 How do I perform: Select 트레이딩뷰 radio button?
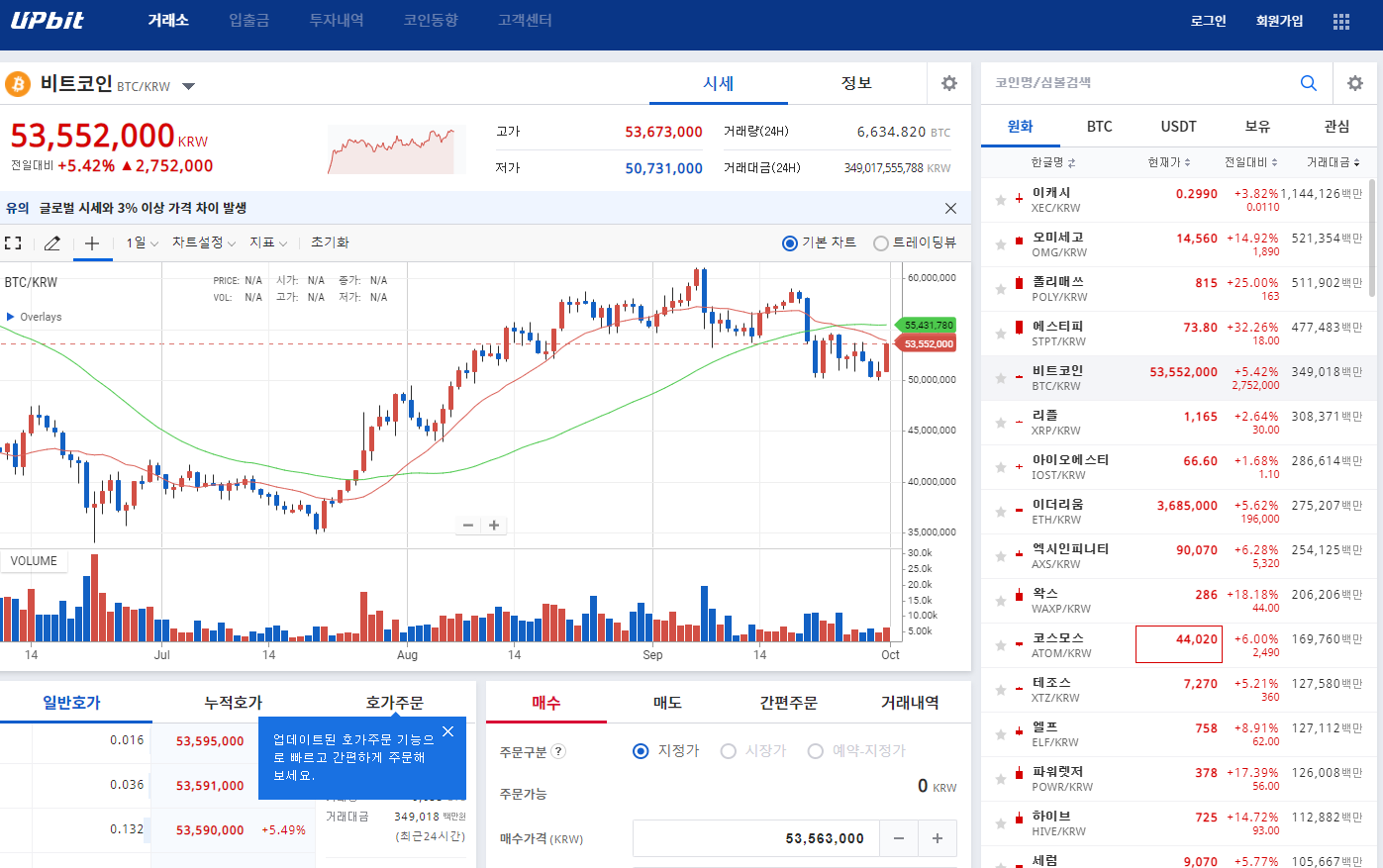click(881, 243)
